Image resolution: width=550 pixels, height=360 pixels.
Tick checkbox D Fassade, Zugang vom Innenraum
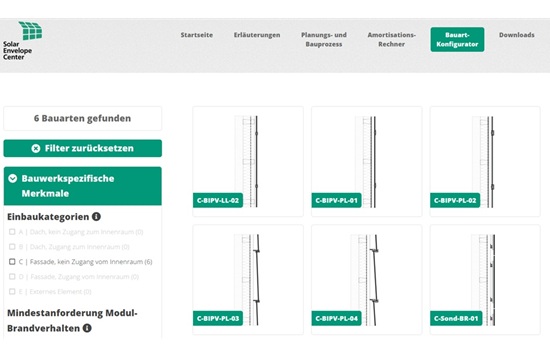click(12, 276)
